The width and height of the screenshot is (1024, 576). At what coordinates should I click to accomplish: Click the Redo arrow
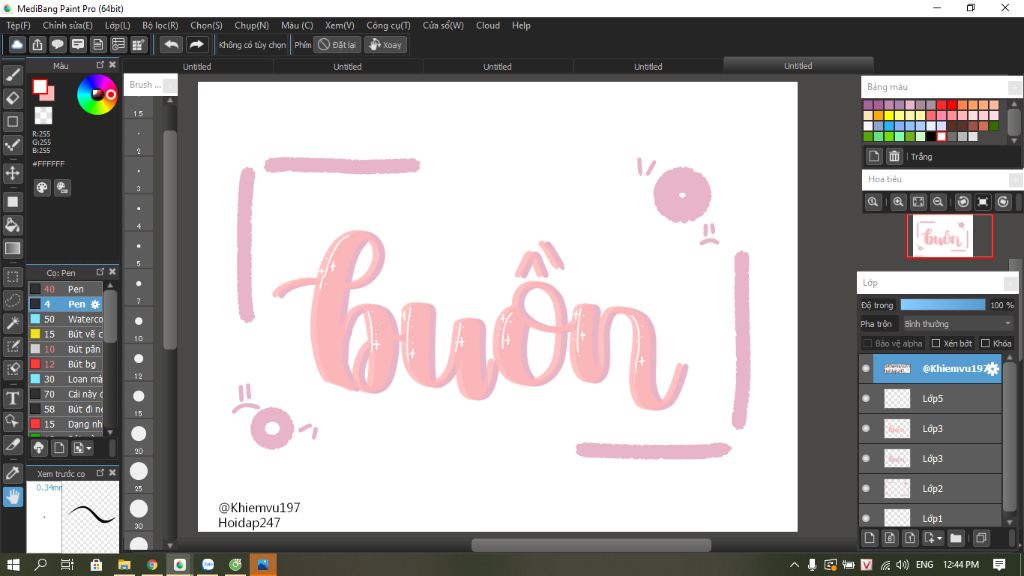pos(196,44)
